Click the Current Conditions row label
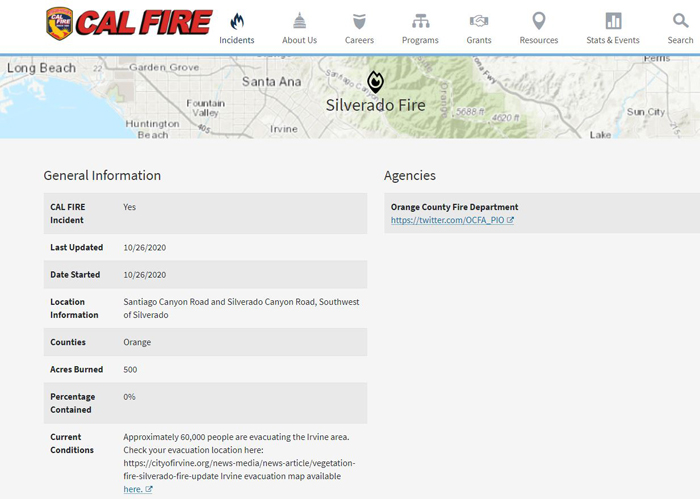 click(72, 444)
